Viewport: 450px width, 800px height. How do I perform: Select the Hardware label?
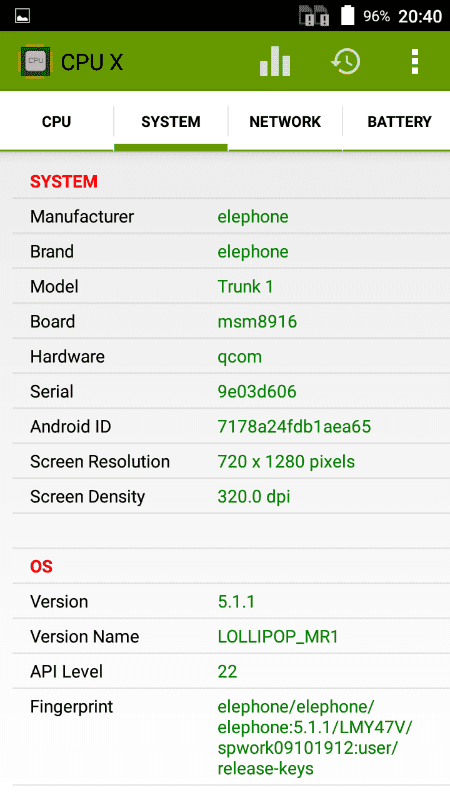point(67,356)
